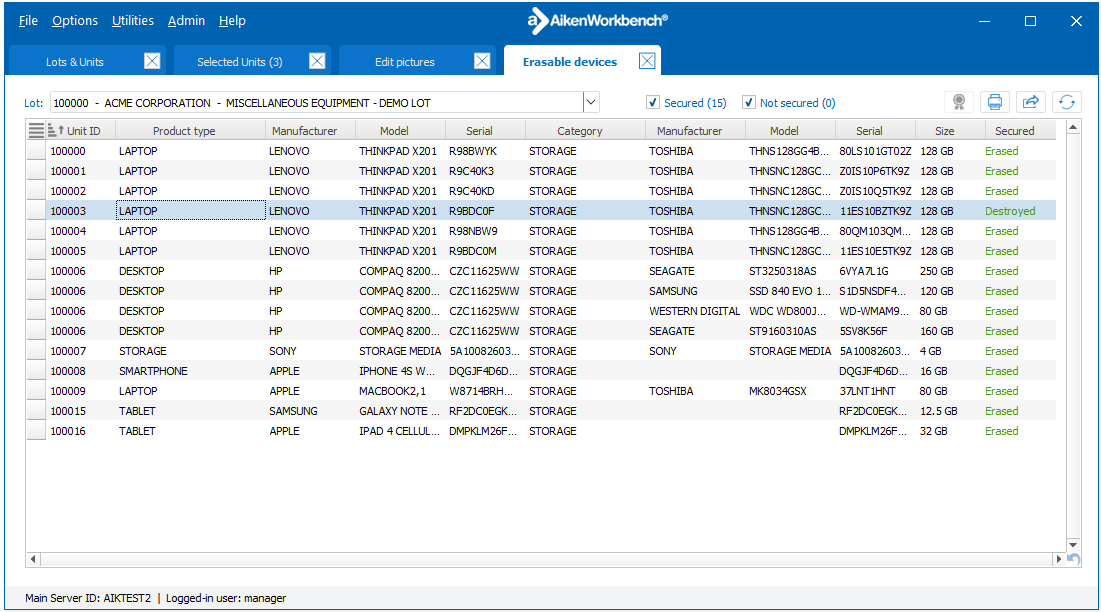Click the row selector for unit 100000

coord(36,151)
